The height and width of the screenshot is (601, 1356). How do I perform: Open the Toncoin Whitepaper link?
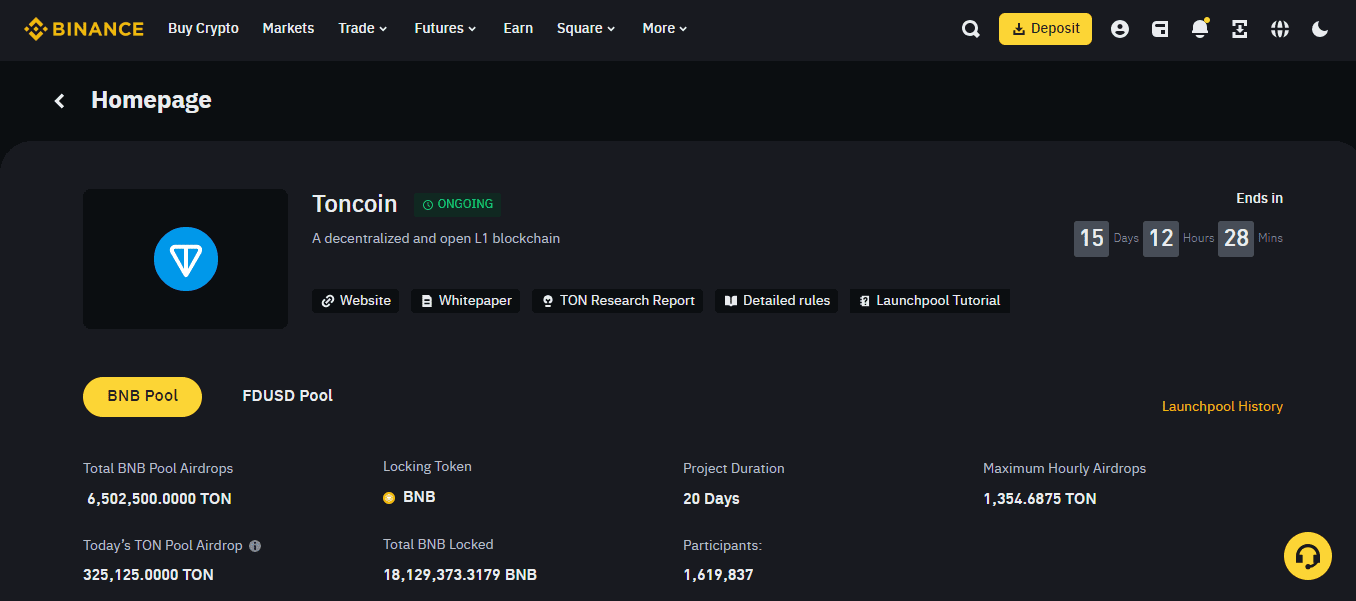[465, 301]
